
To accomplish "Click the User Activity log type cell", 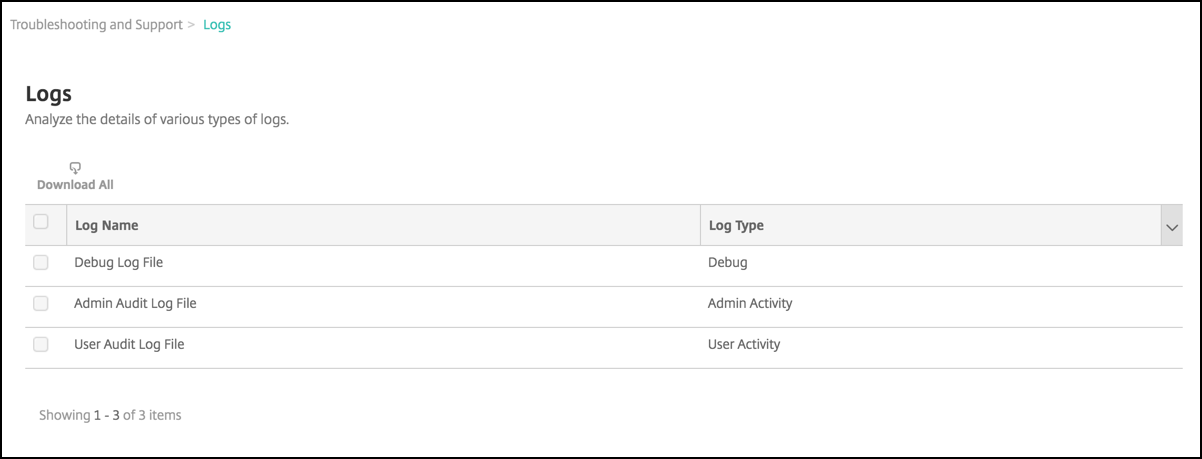I will pyautogui.click(x=744, y=344).
